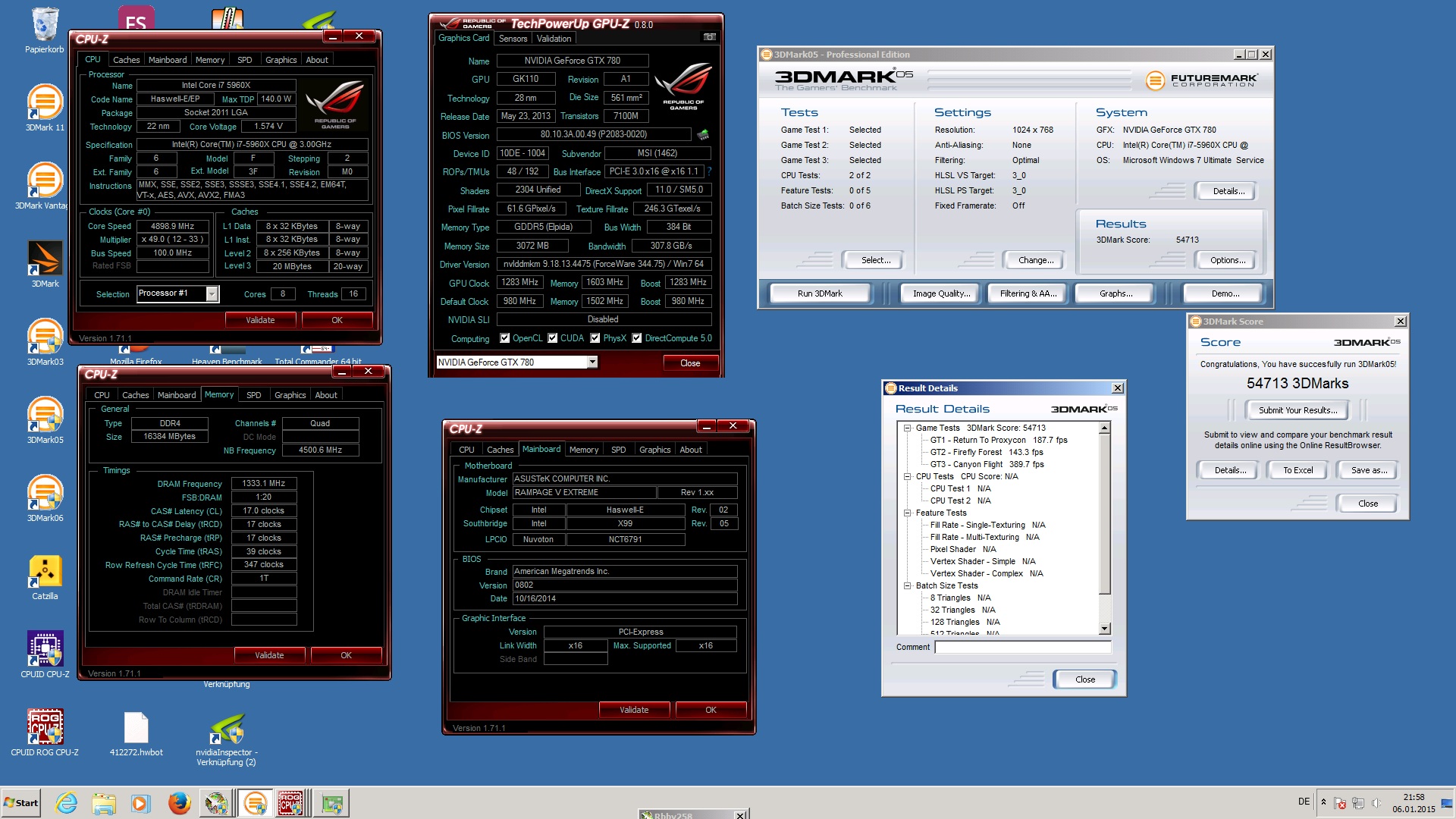
Task: Switch to the GPU-Z taskbar button
Action: 331,803
